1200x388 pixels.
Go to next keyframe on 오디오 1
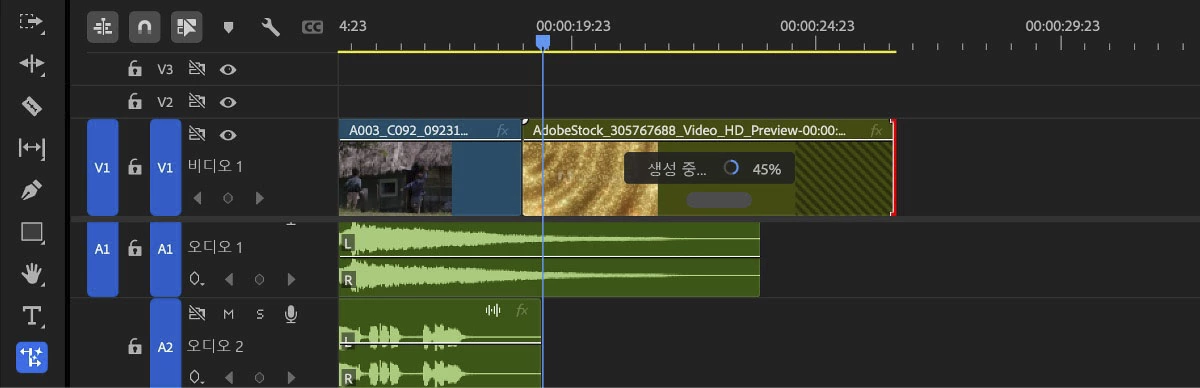coord(291,279)
